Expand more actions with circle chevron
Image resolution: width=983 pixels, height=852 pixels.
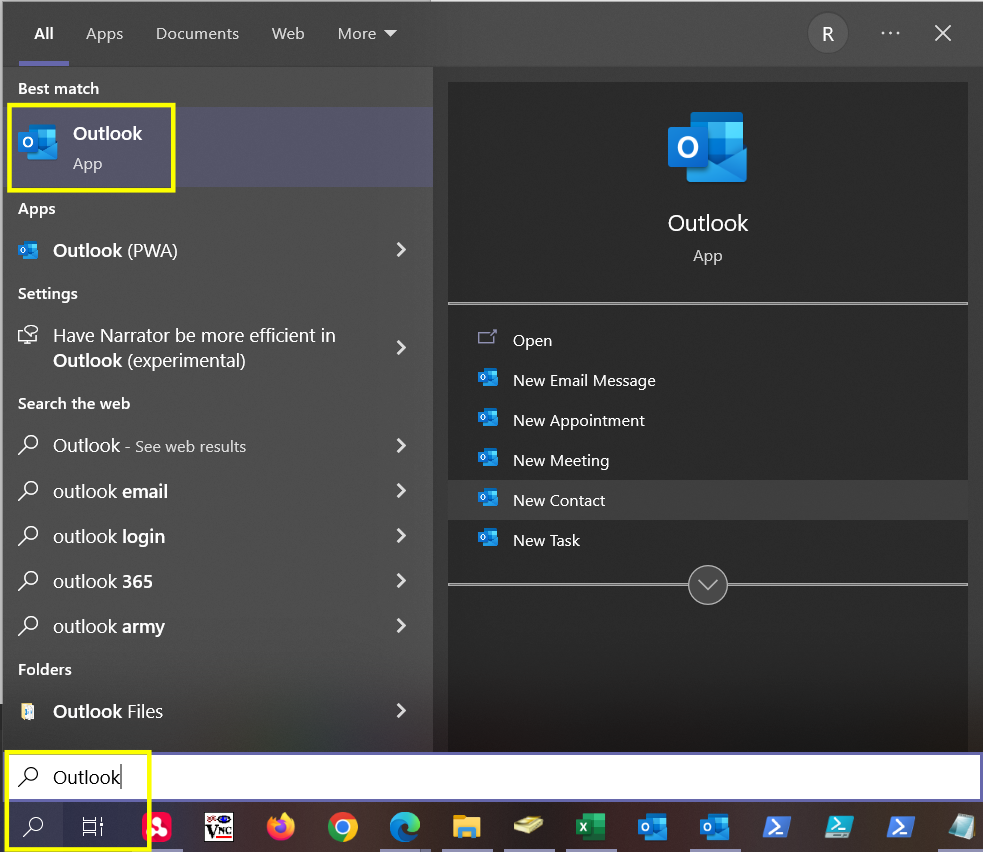(x=708, y=585)
